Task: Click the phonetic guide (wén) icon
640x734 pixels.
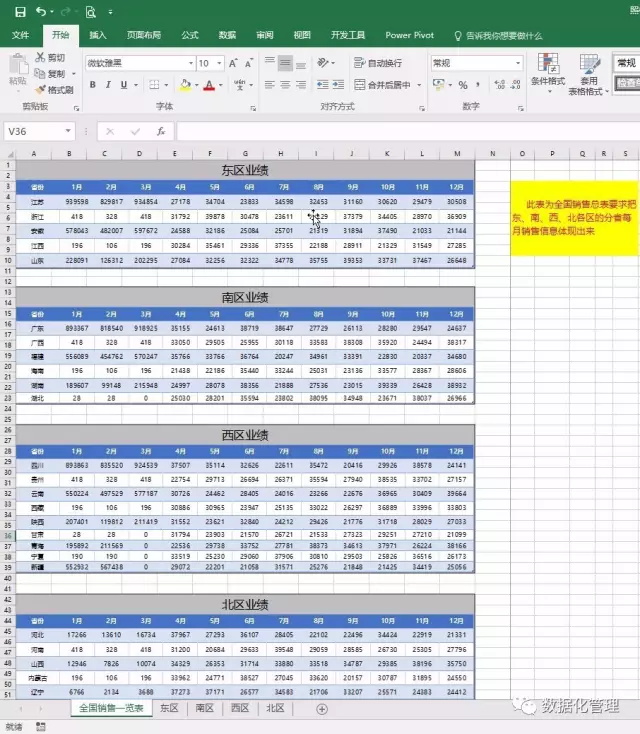Action: click(x=240, y=85)
